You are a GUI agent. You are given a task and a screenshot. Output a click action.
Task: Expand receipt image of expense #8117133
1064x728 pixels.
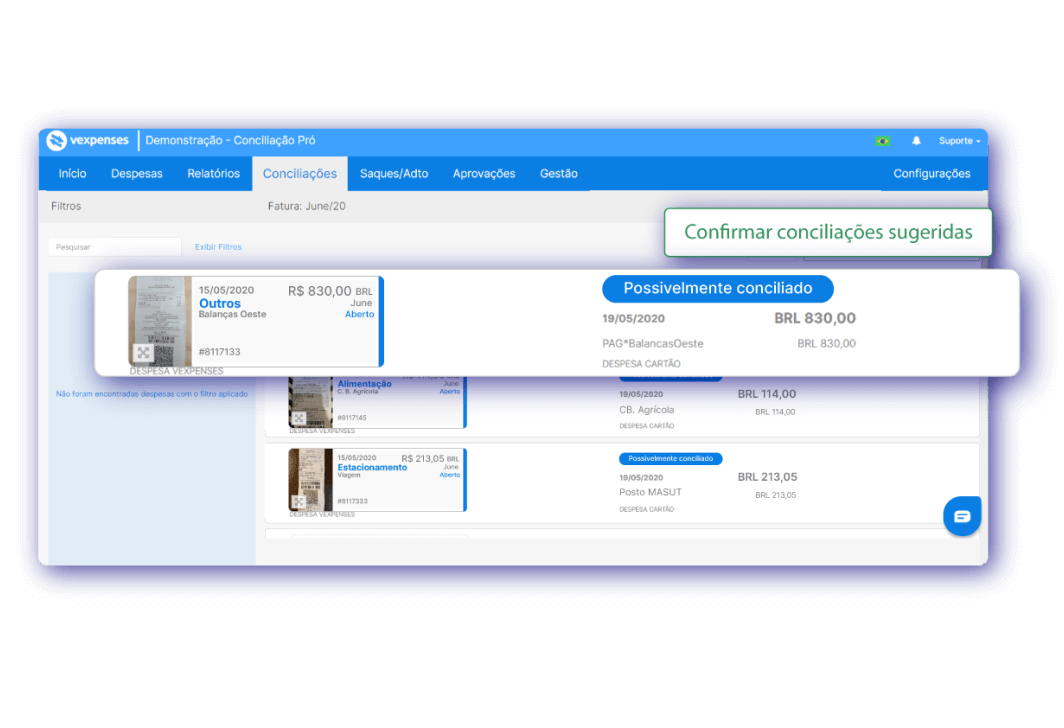(x=143, y=353)
